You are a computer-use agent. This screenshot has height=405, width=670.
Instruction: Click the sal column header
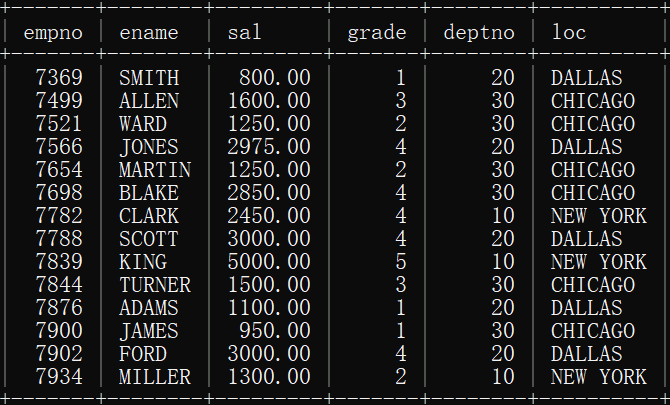pos(244,33)
